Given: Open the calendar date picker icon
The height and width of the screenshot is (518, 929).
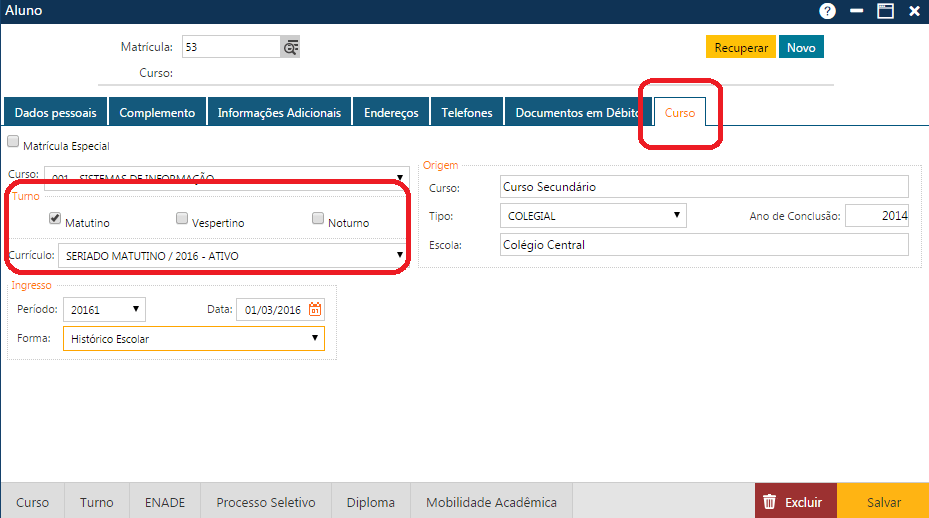Looking at the screenshot, I should coord(315,310).
